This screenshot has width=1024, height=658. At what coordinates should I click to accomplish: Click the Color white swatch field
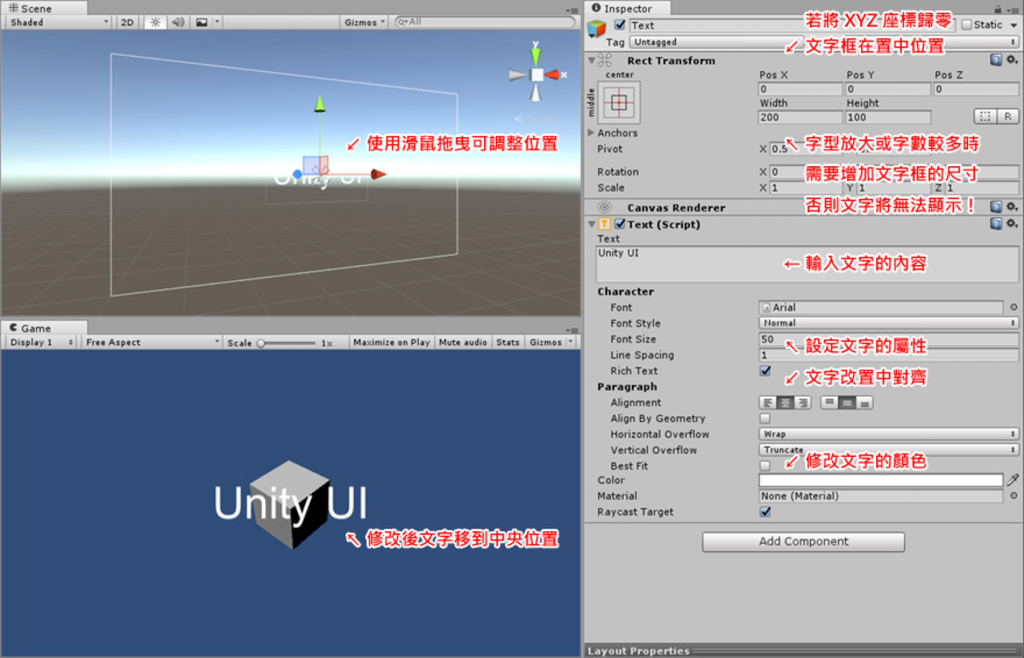pyautogui.click(x=881, y=480)
